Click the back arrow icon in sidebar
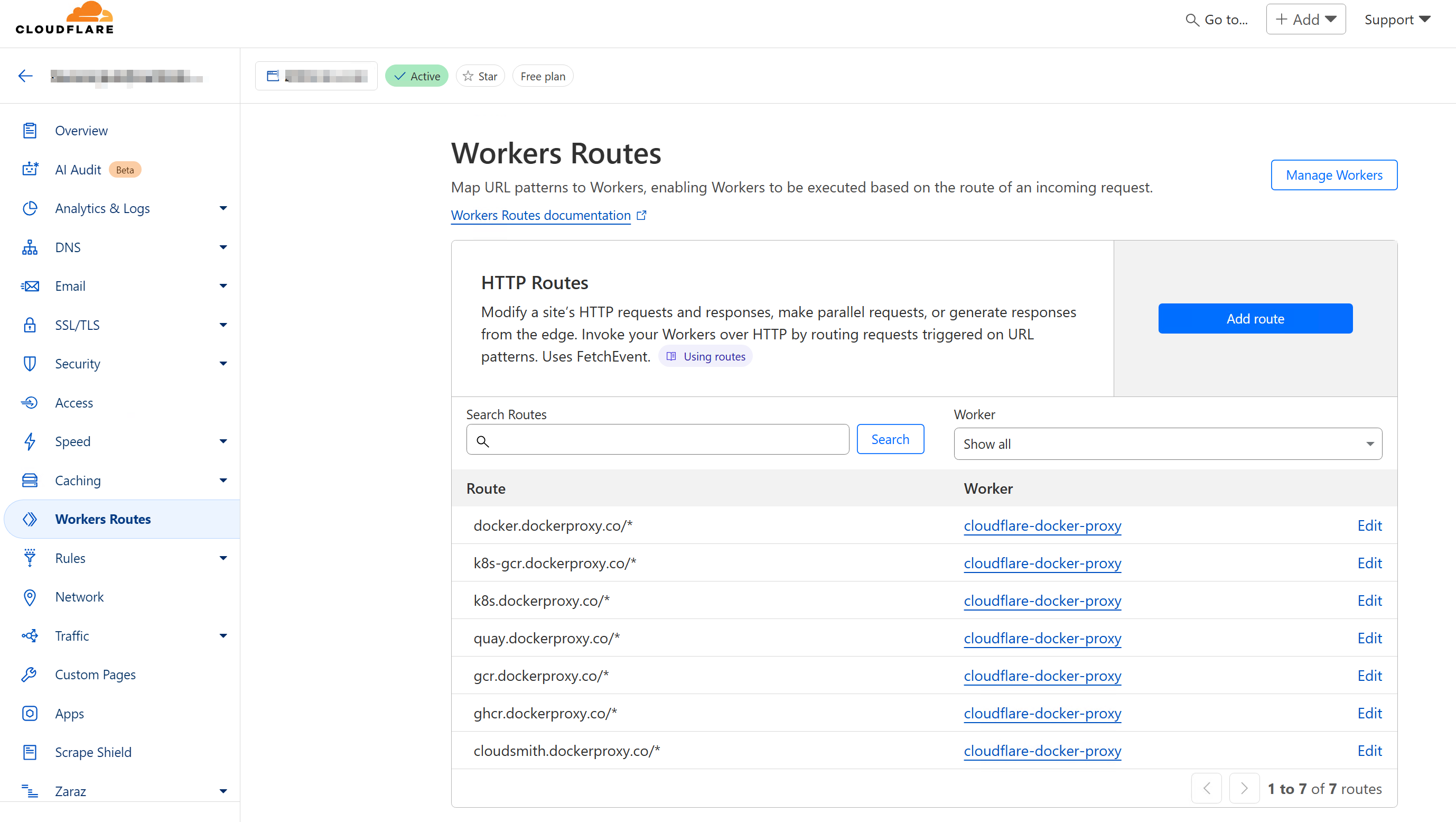 [x=25, y=76]
